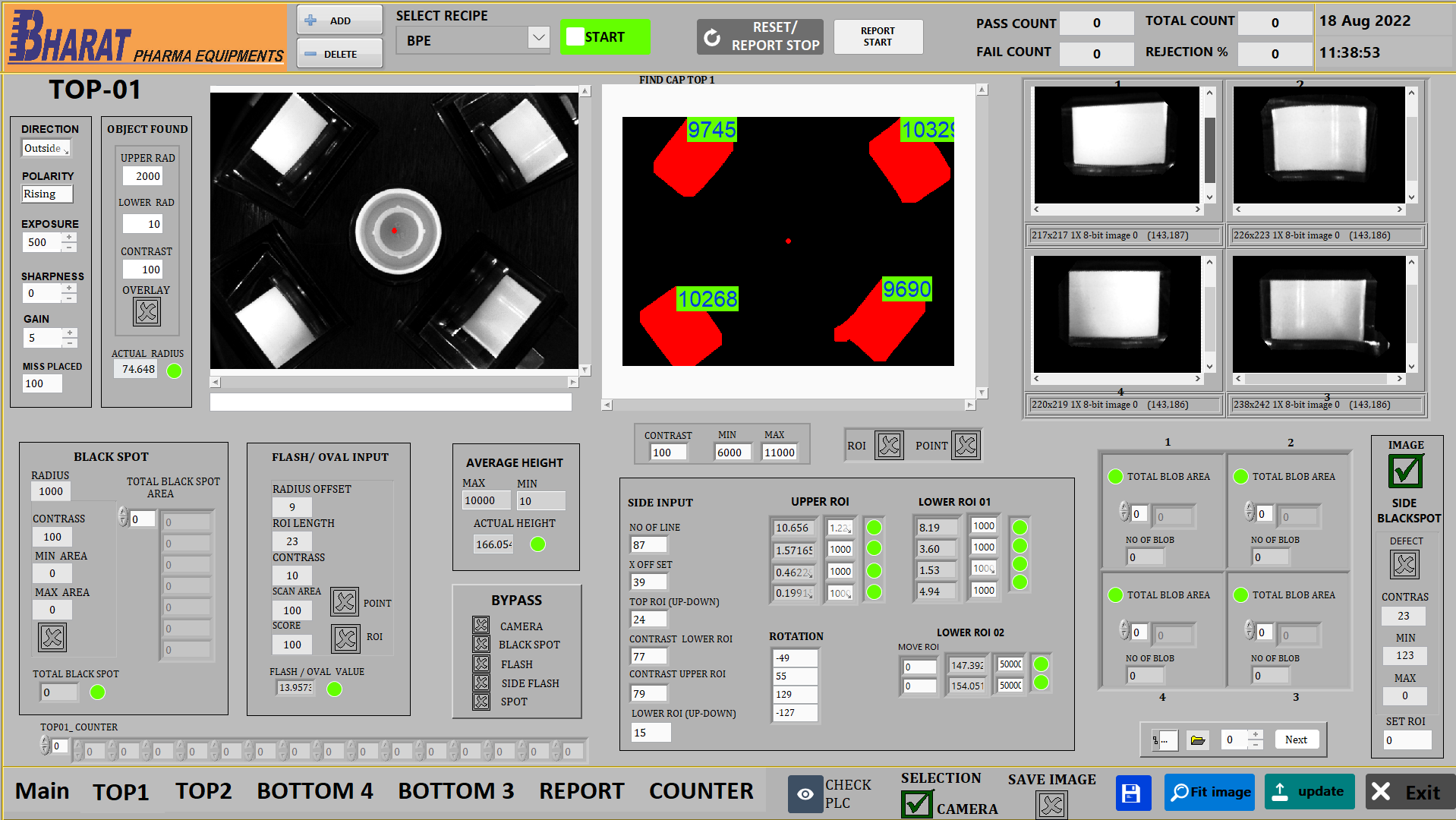
Task: Toggle the Selection Camera checkbox
Action: click(917, 804)
